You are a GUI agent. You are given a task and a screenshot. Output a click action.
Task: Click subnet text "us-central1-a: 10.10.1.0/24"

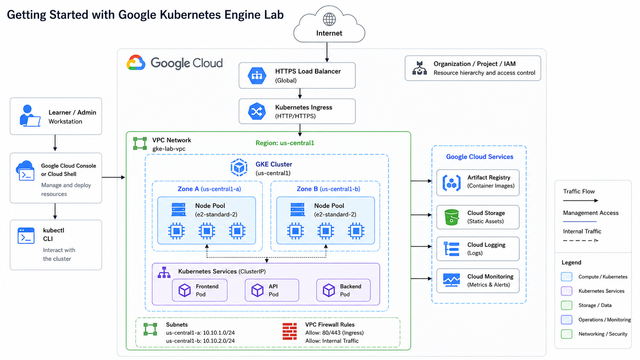click(200, 333)
